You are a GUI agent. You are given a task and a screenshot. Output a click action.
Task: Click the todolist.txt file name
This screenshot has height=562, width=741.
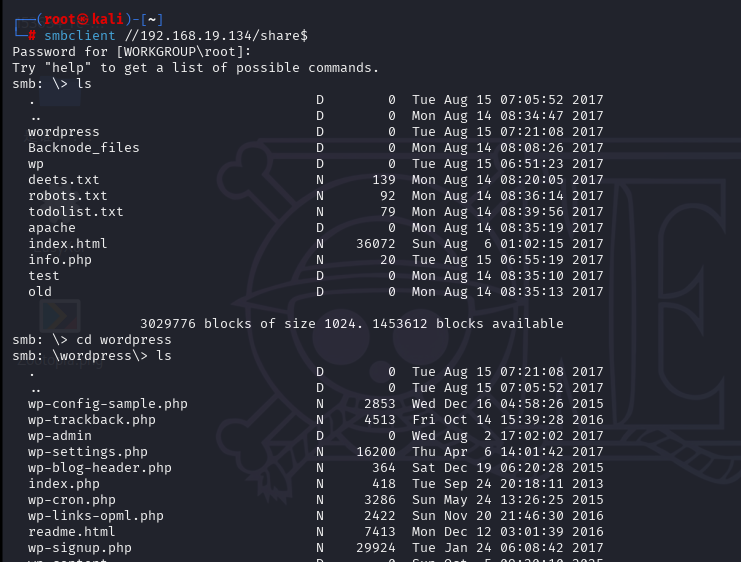pos(75,211)
